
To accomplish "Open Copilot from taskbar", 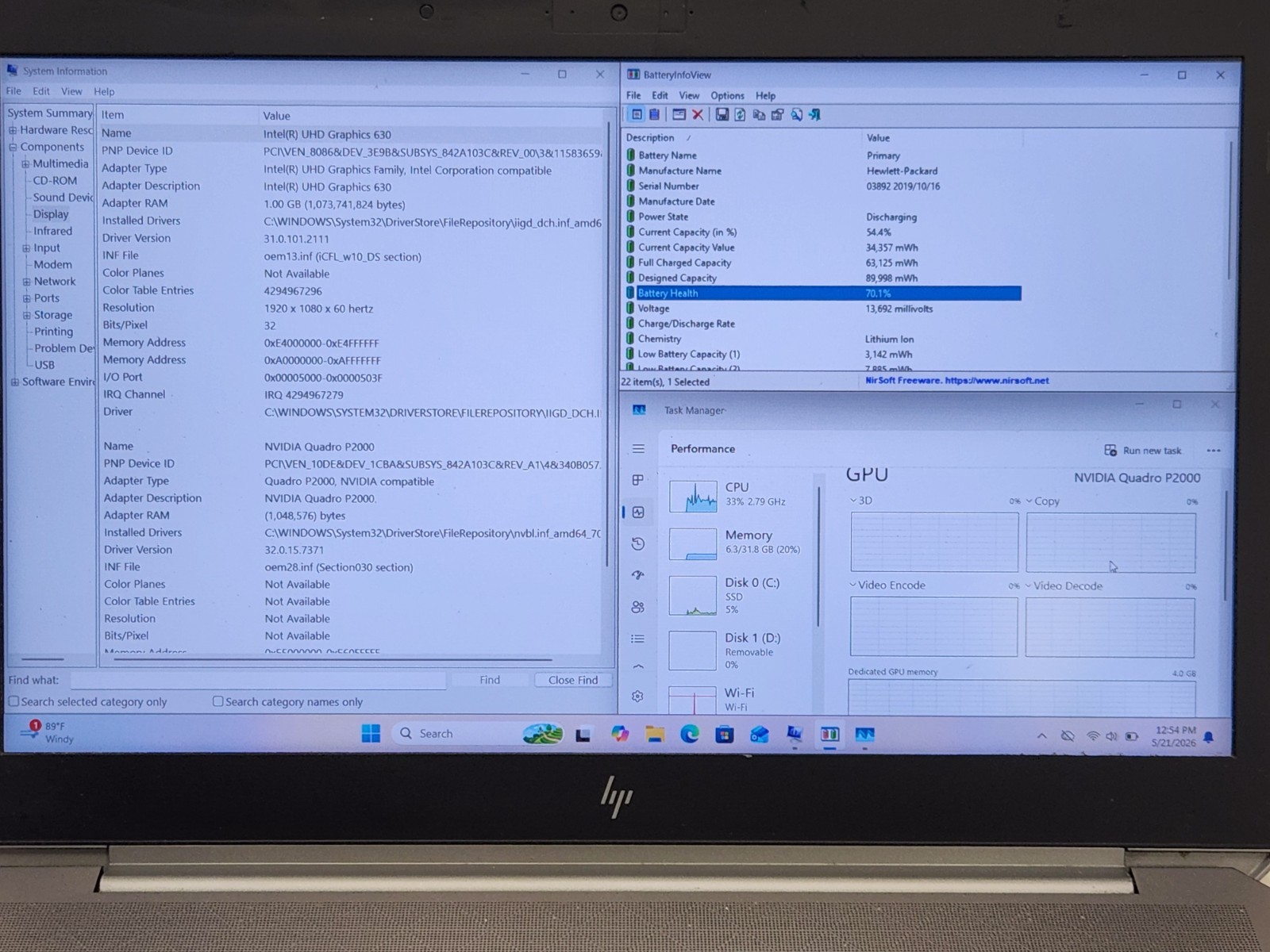I will (x=620, y=735).
